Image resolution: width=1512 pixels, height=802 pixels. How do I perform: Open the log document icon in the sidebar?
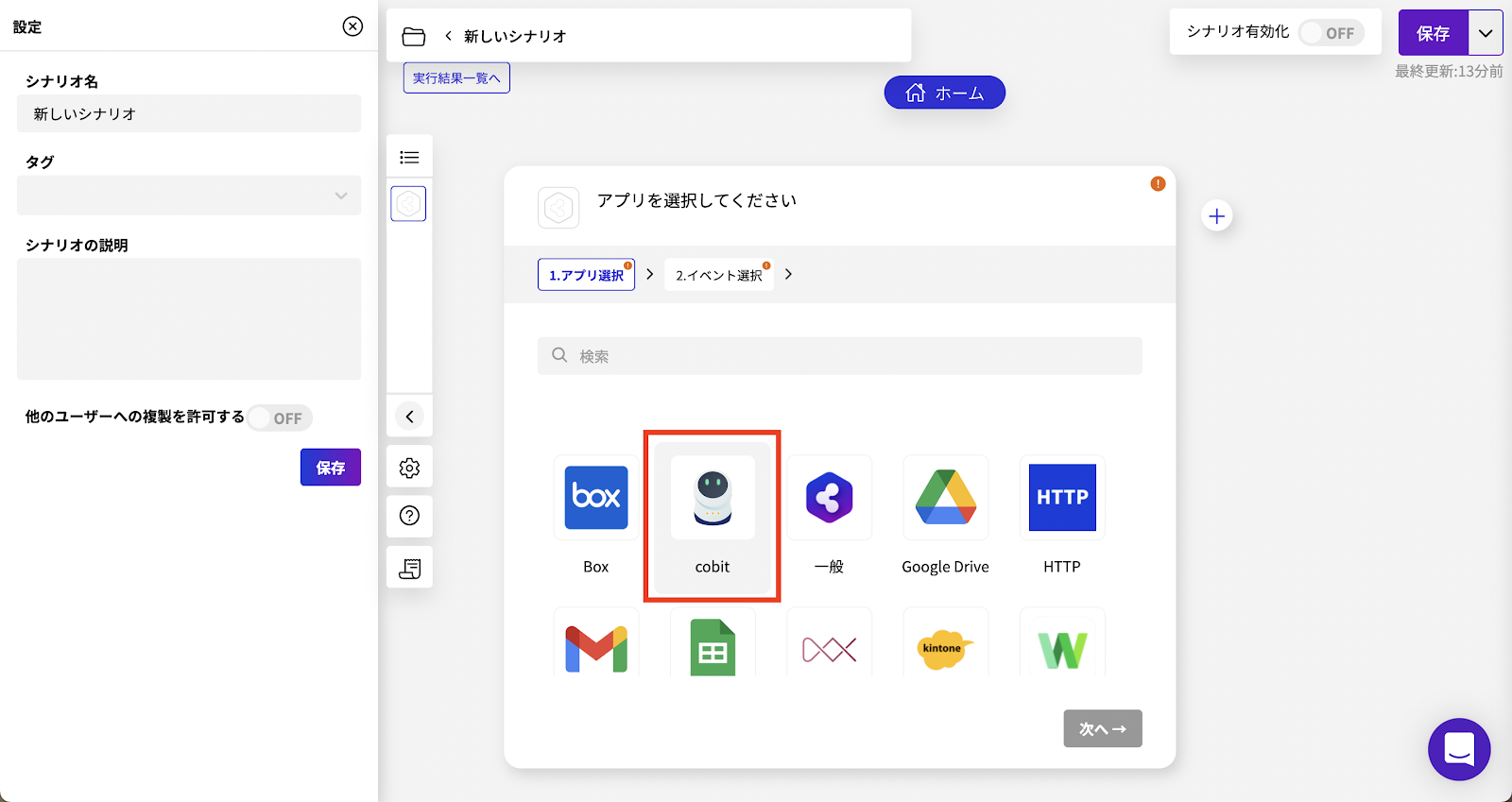point(409,568)
